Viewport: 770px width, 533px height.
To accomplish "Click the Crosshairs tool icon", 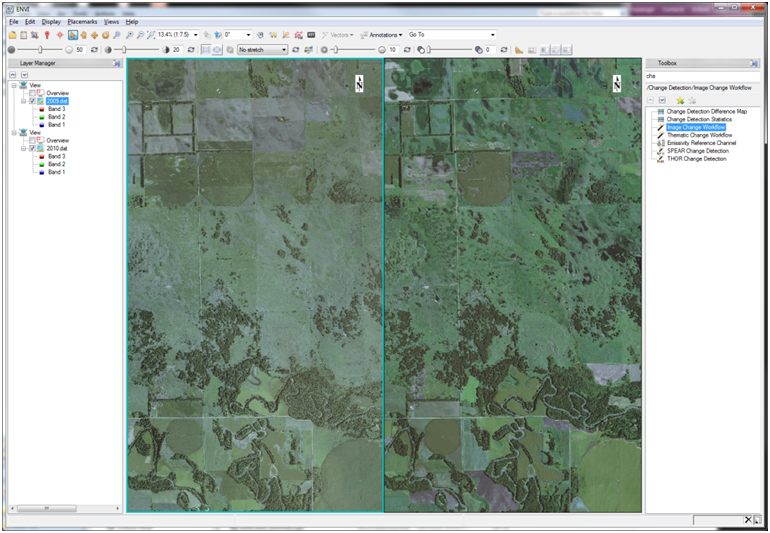I will pyautogui.click(x=60, y=35).
